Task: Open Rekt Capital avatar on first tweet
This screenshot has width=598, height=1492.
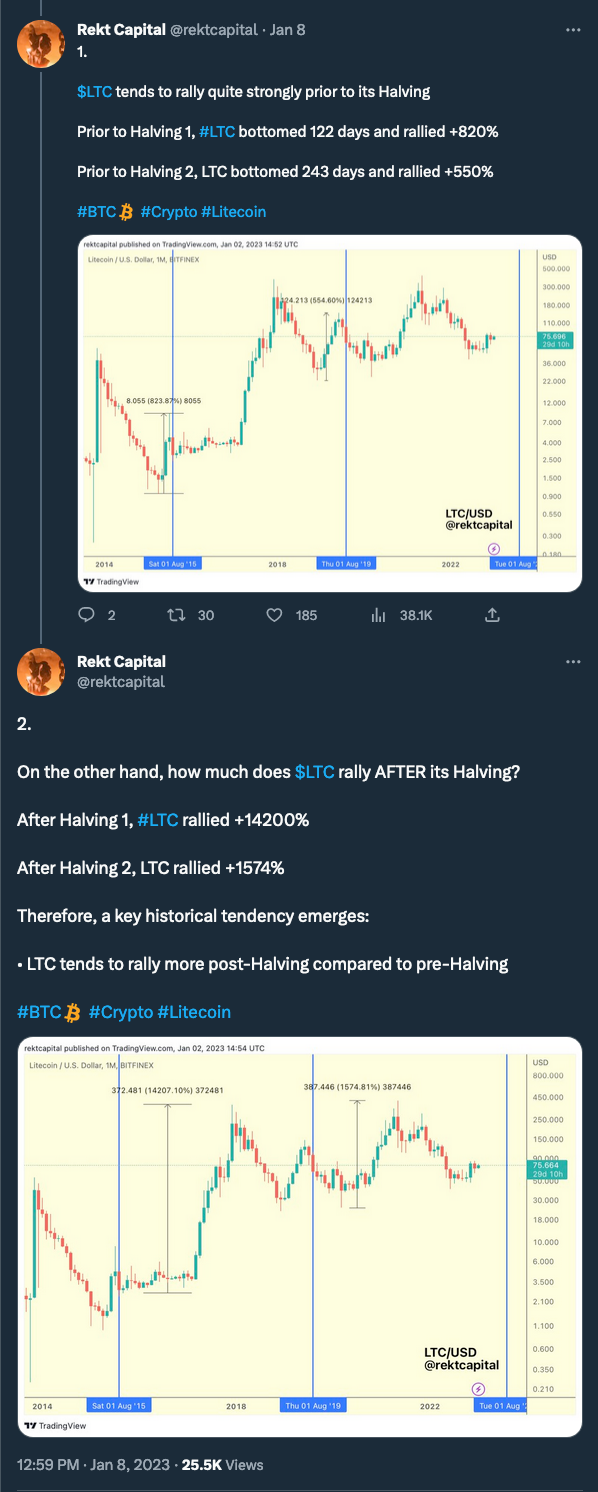Action: tap(41, 43)
